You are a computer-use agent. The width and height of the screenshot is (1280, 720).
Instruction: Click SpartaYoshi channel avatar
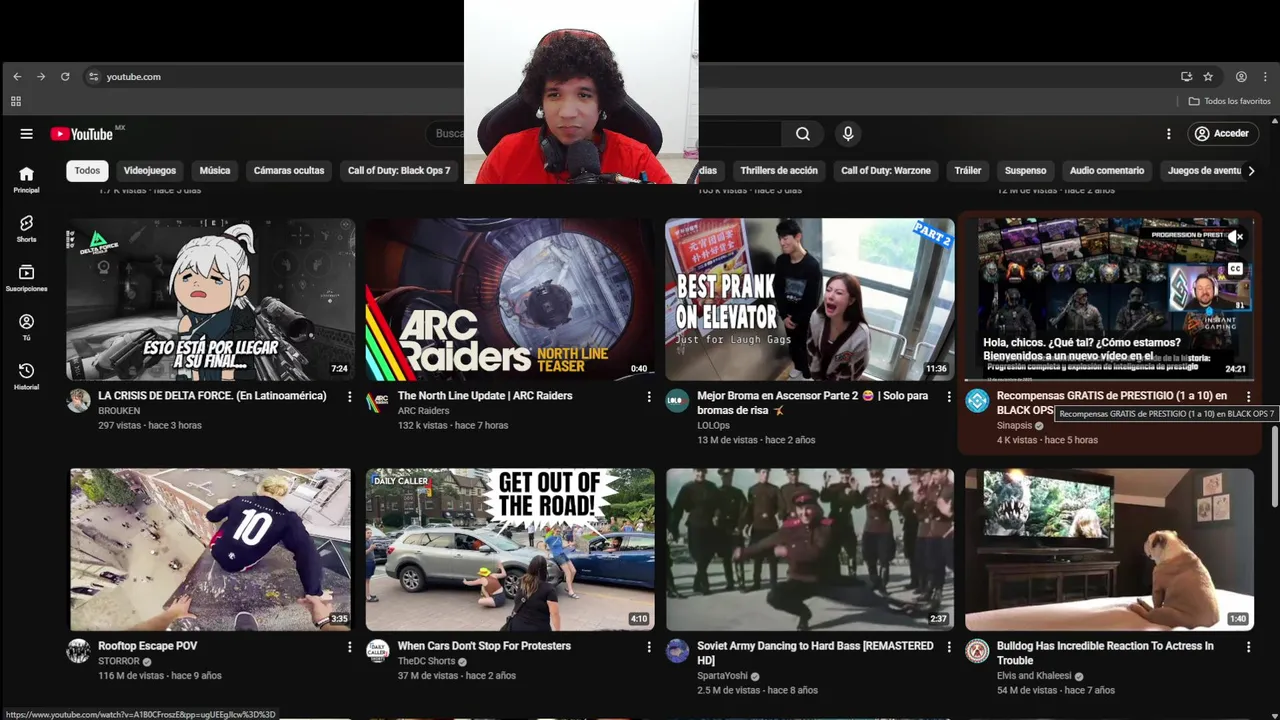pyautogui.click(x=678, y=652)
